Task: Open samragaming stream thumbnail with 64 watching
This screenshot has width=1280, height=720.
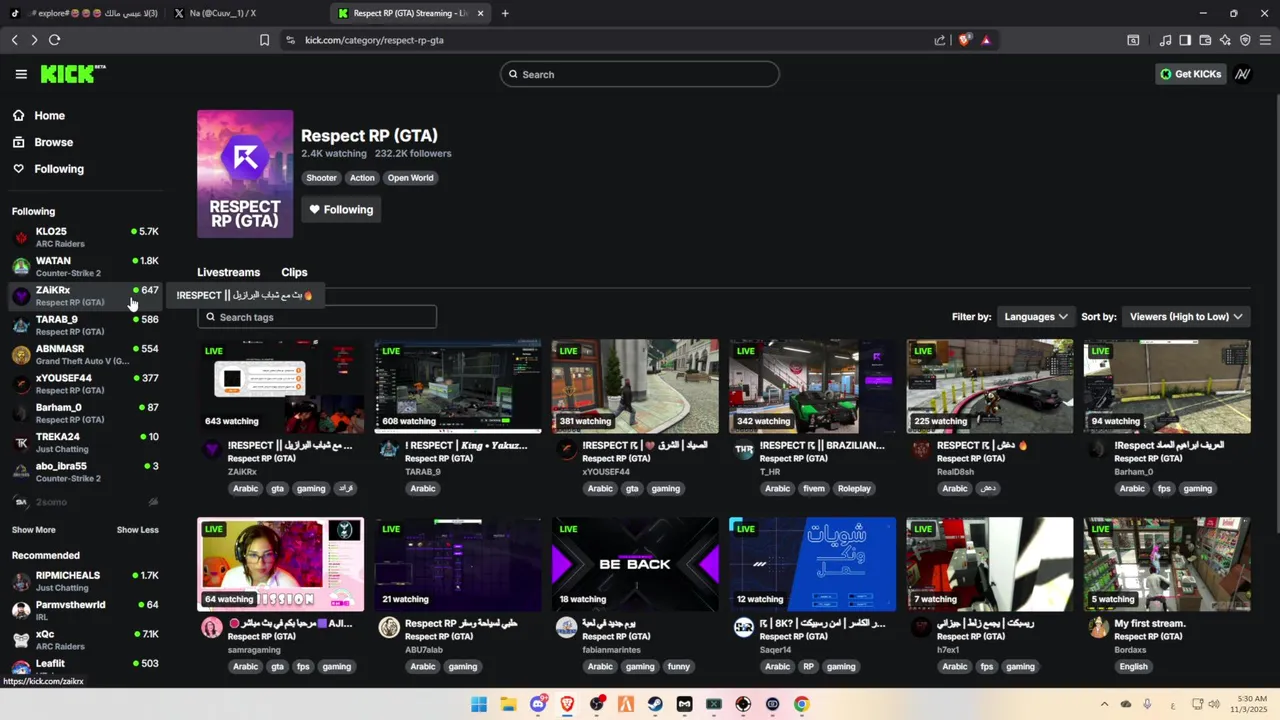Action: (x=280, y=564)
